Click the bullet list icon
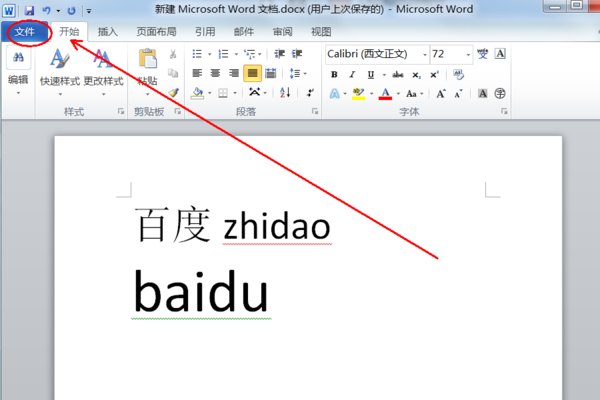Image resolution: width=600 pixels, height=400 pixels. pos(197,54)
